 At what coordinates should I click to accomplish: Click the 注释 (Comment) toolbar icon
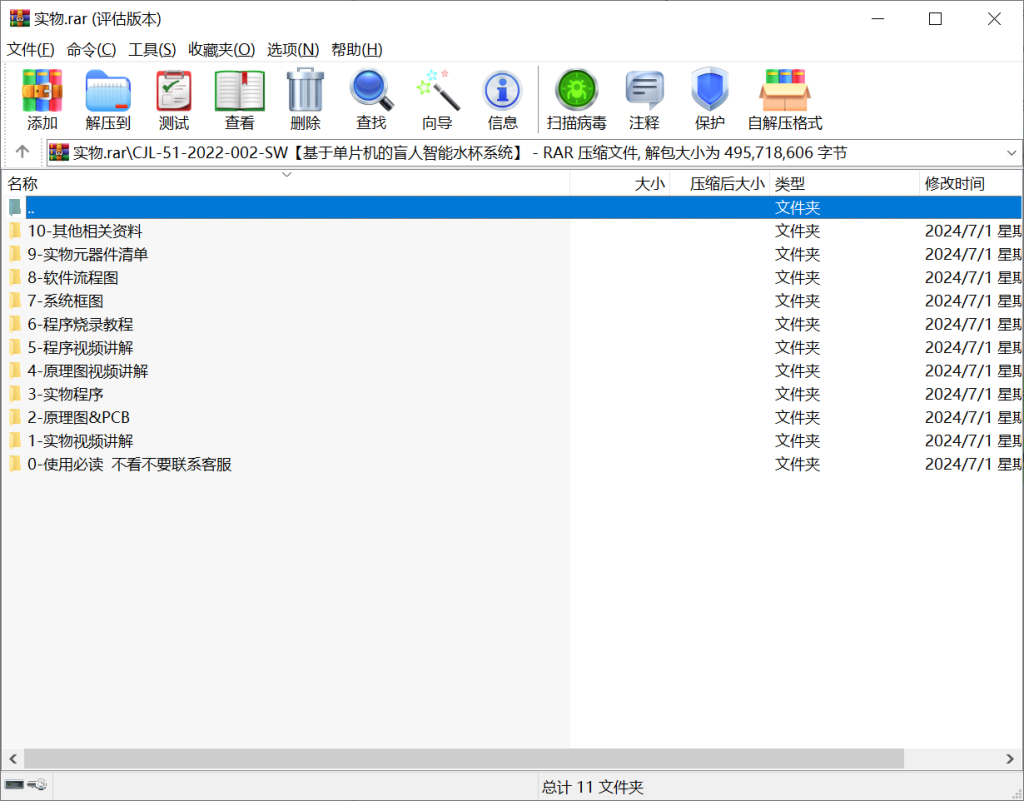(644, 100)
